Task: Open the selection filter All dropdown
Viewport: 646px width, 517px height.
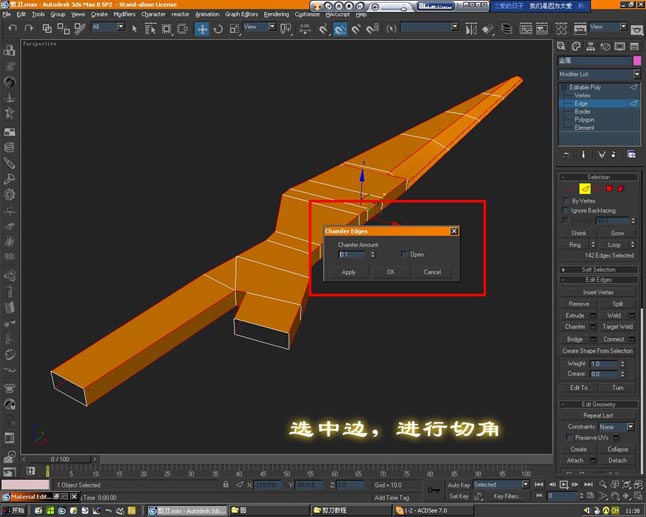Action: (108, 27)
